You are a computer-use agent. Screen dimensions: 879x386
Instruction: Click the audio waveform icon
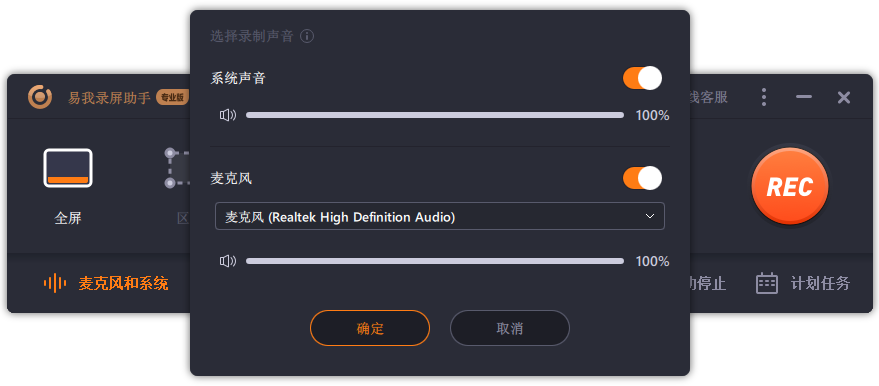click(54, 283)
